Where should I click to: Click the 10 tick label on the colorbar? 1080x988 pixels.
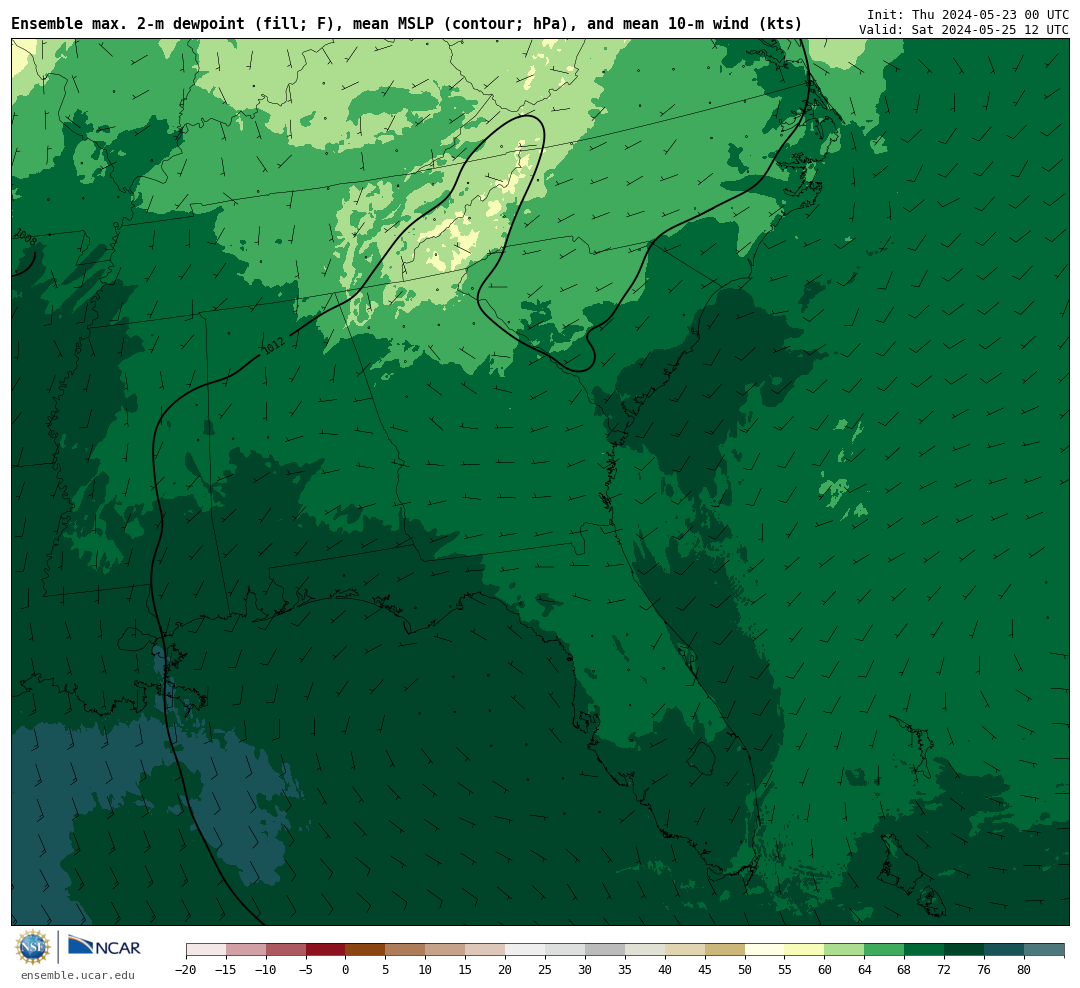coord(425,970)
